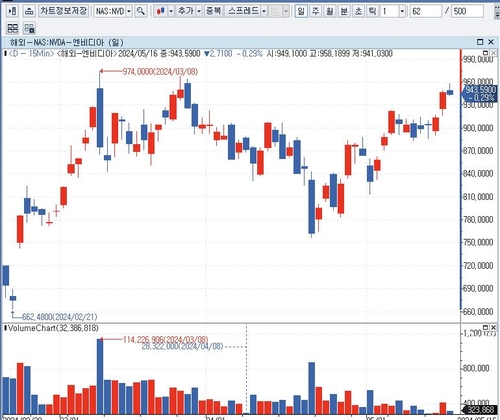Image resolution: width=500 pixels, height=420 pixels.
Task: Open the 스프레드 dropdown arrow
Action: pyautogui.click(x=264, y=11)
